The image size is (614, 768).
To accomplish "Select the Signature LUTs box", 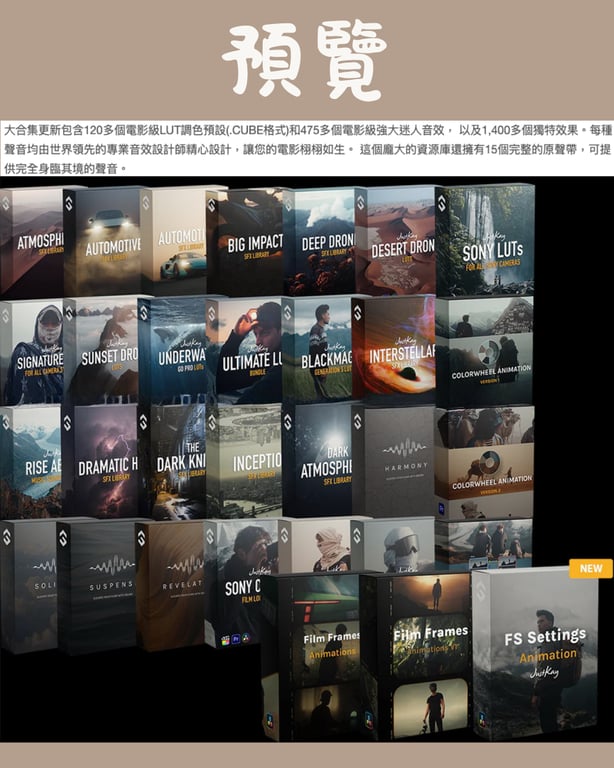I will pyautogui.click(x=32, y=352).
